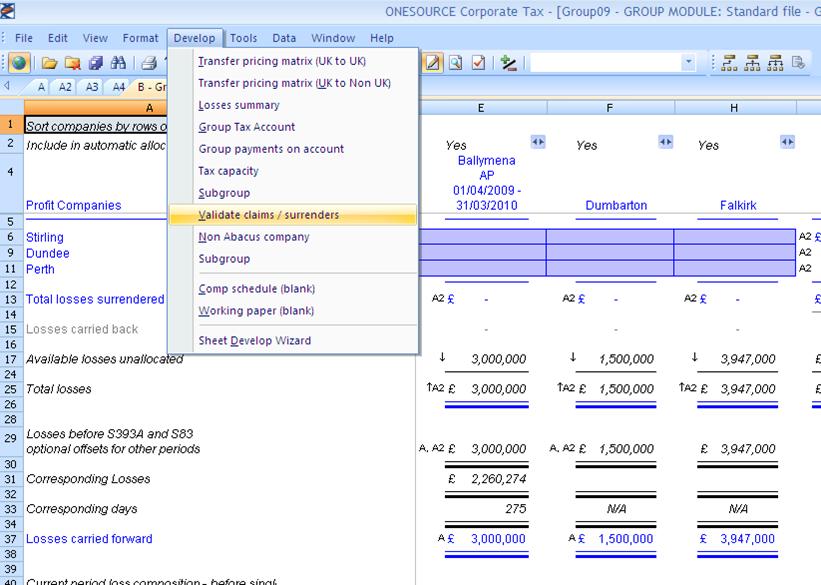This screenshot has width=821, height=585.
Task: Click the magnifier preview page icon
Action: click(456, 63)
